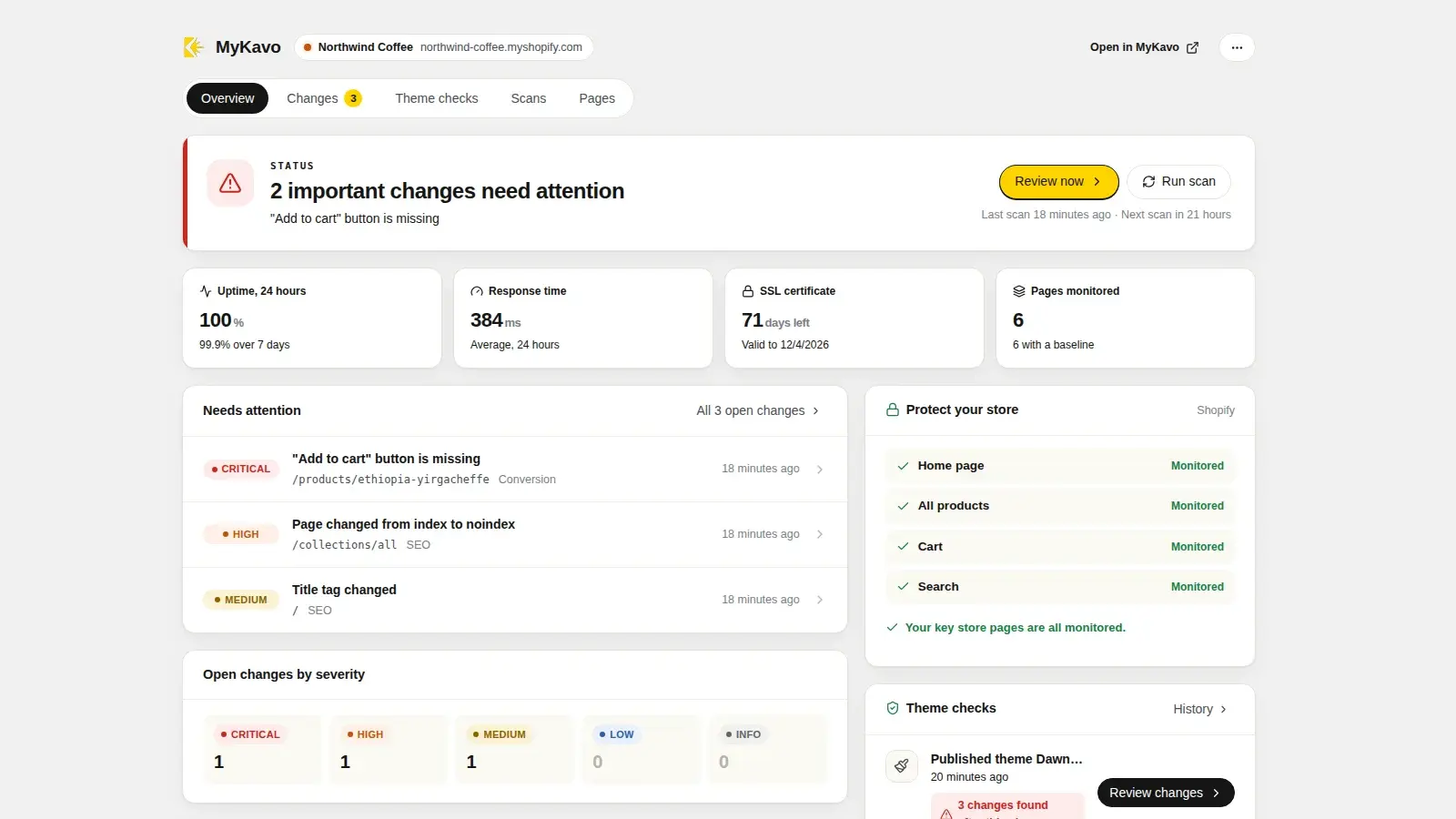Open Theme checks History link
The image size is (1456, 819).
(x=1200, y=709)
